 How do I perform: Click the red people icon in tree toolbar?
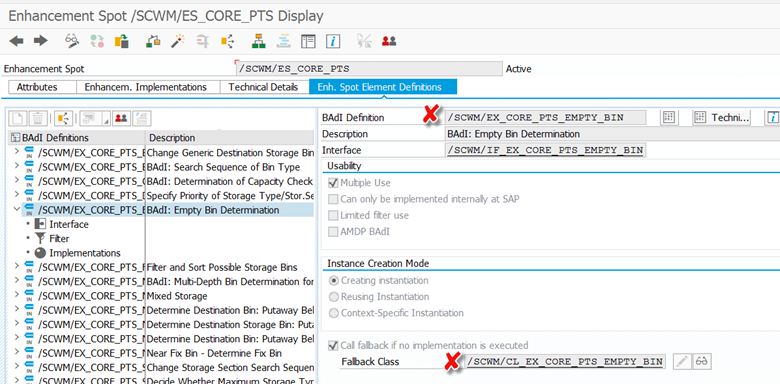[121, 118]
